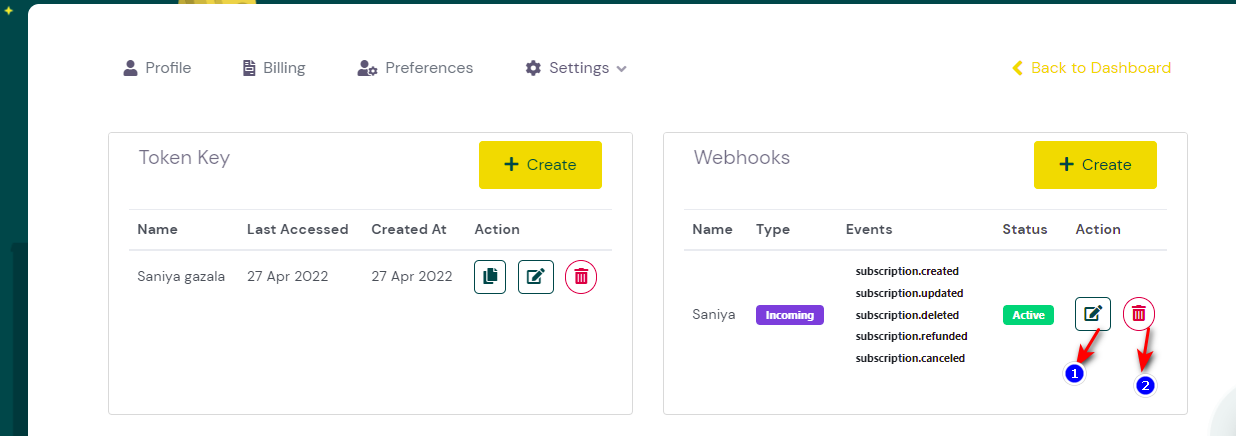Click the green Active status badge
This screenshot has height=436, width=1236.
(x=1028, y=315)
